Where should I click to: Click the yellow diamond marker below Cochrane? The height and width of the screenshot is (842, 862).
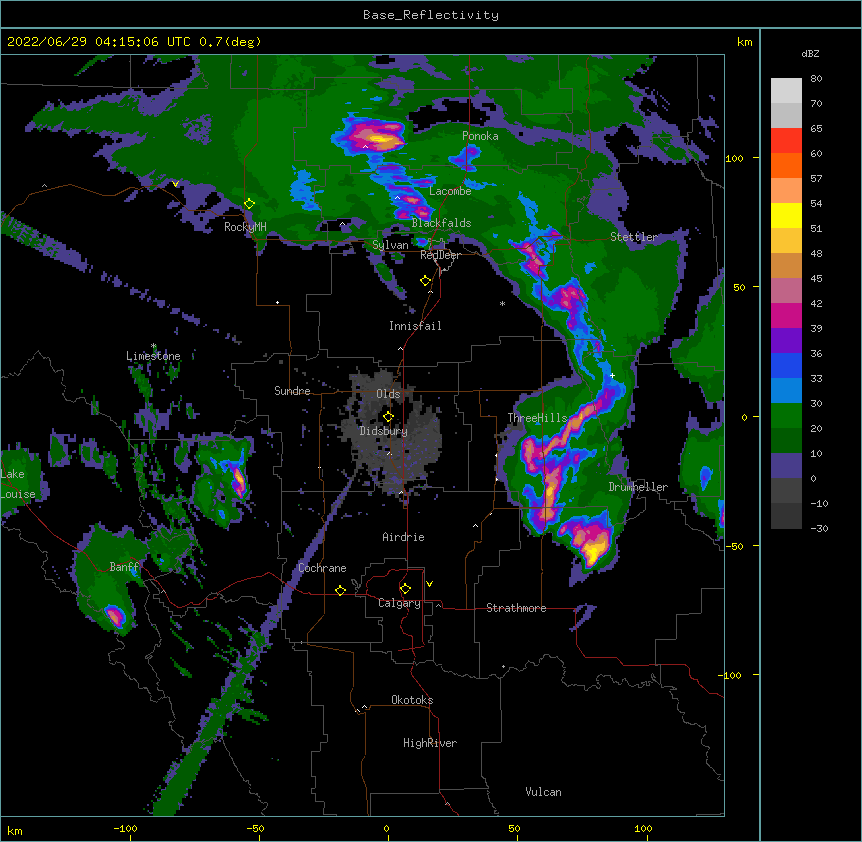point(340,591)
